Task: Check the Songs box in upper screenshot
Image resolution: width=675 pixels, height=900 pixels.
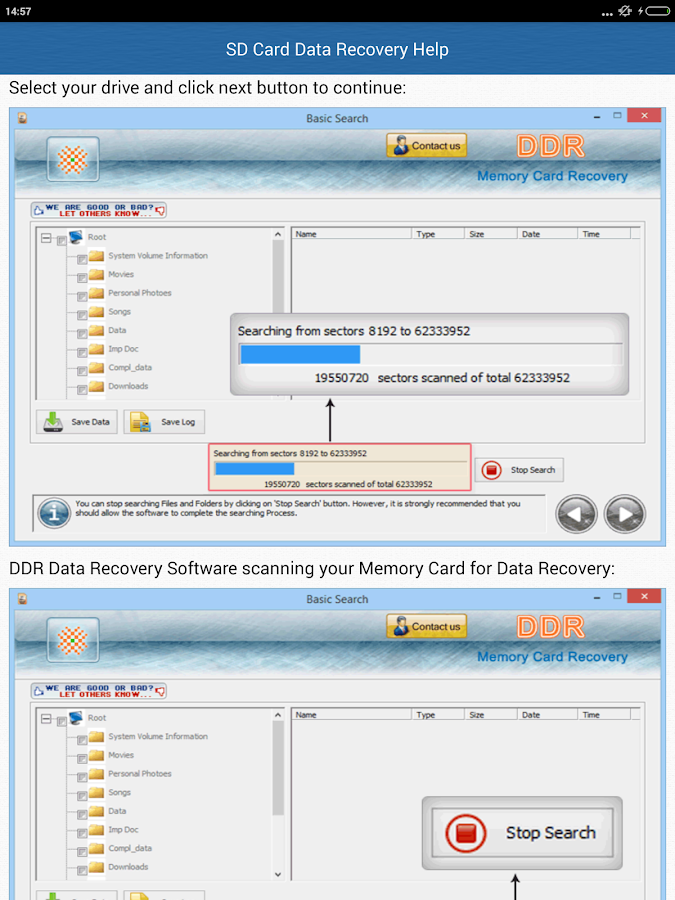Action: (82, 315)
